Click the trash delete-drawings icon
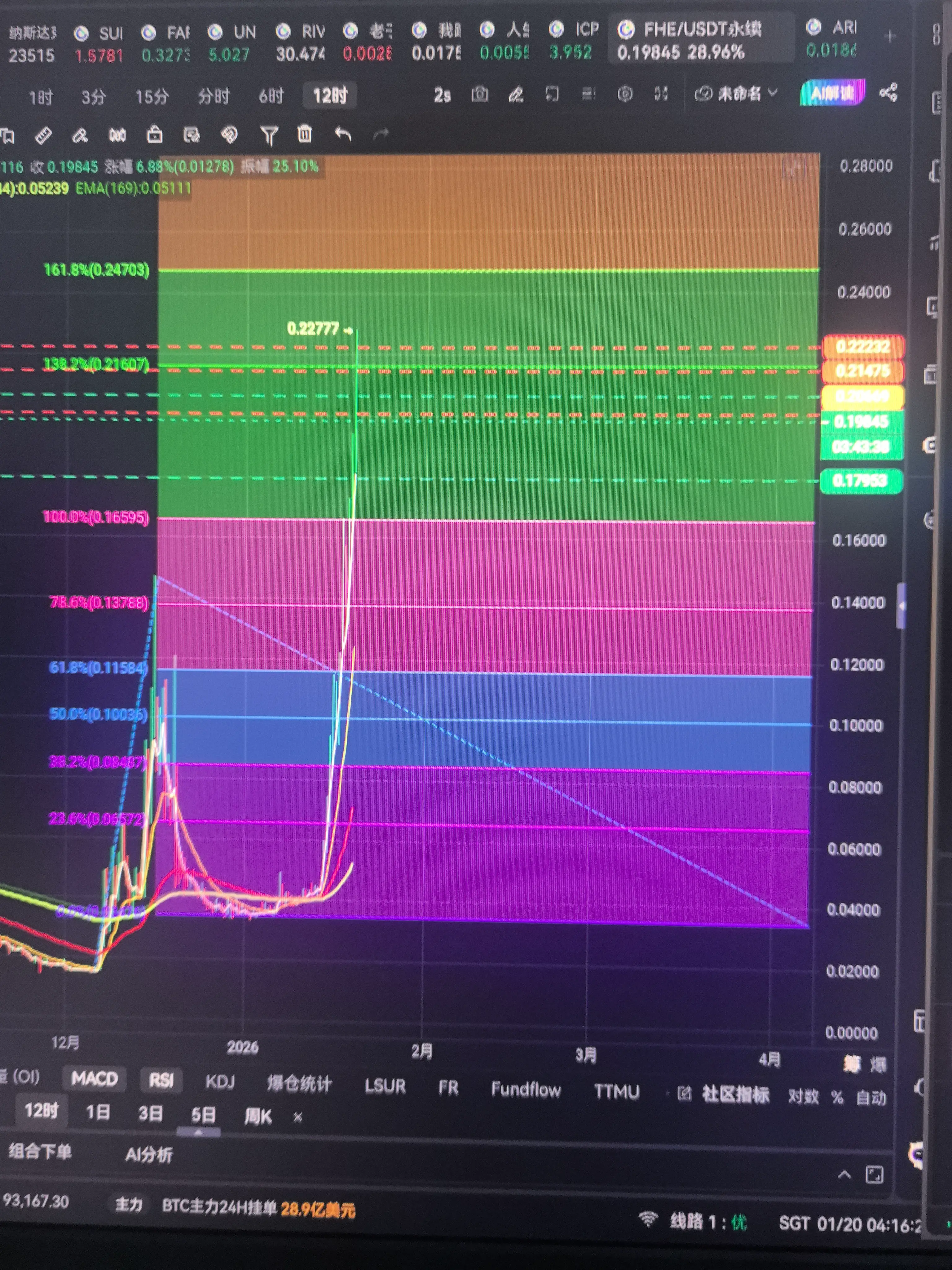The image size is (952, 1270). 305,134
